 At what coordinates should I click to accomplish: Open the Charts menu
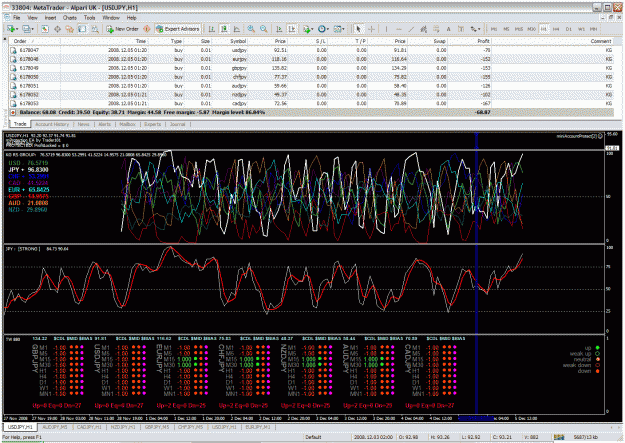point(69,18)
